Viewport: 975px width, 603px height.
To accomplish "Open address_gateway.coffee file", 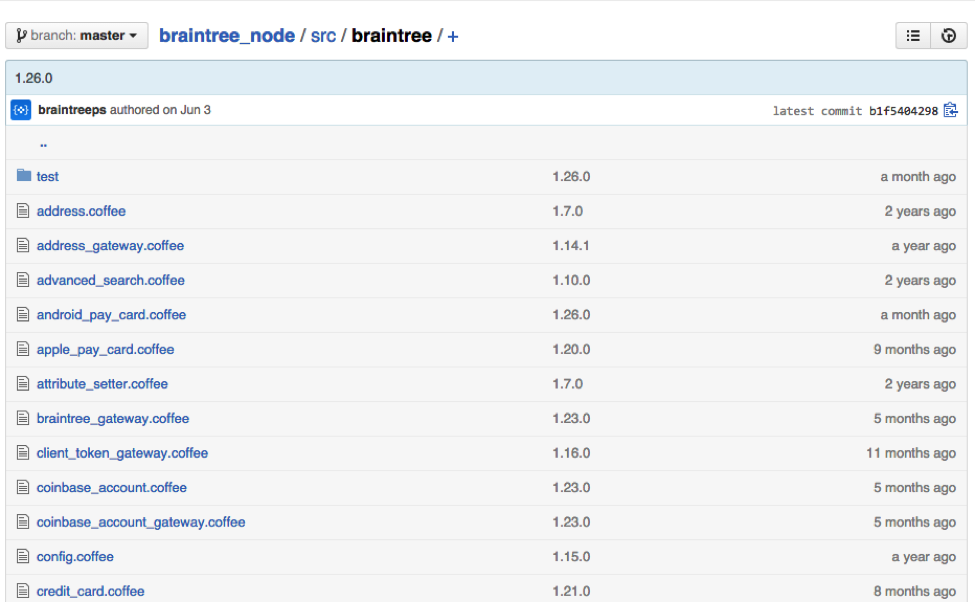I will click(110, 246).
